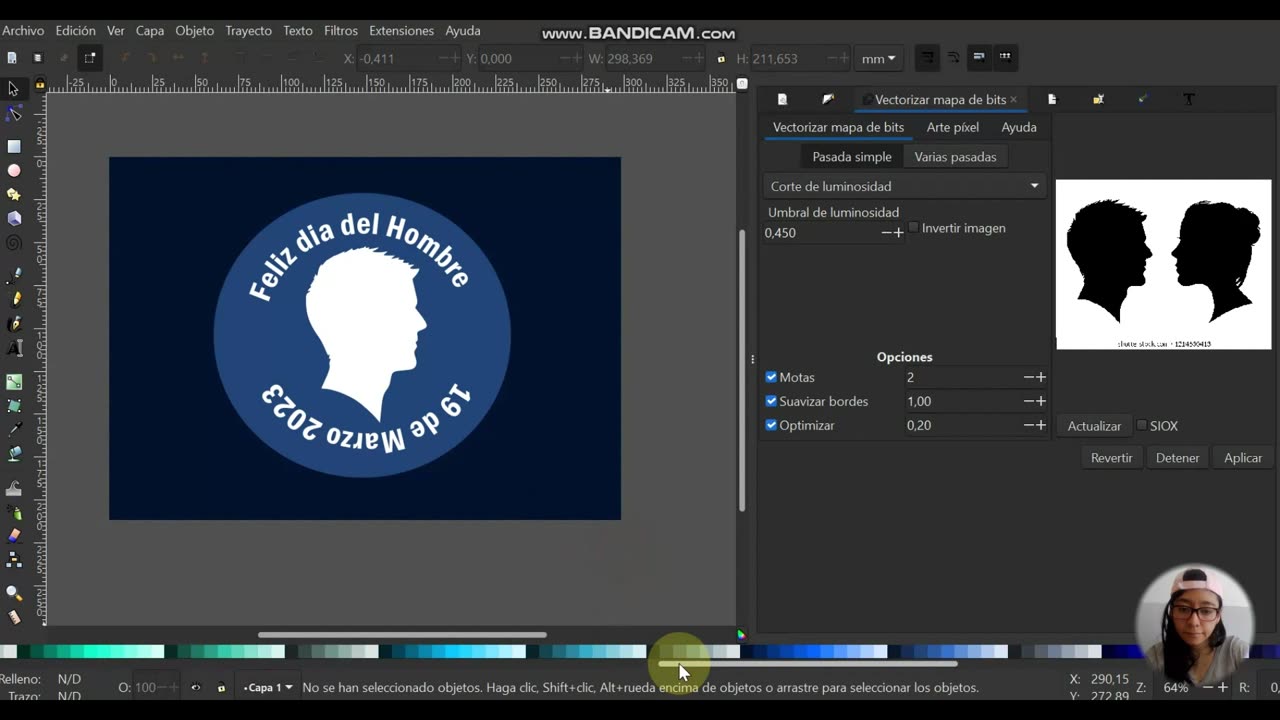The width and height of the screenshot is (1280, 720).
Task: Select the Spray tool
Action: point(14,512)
